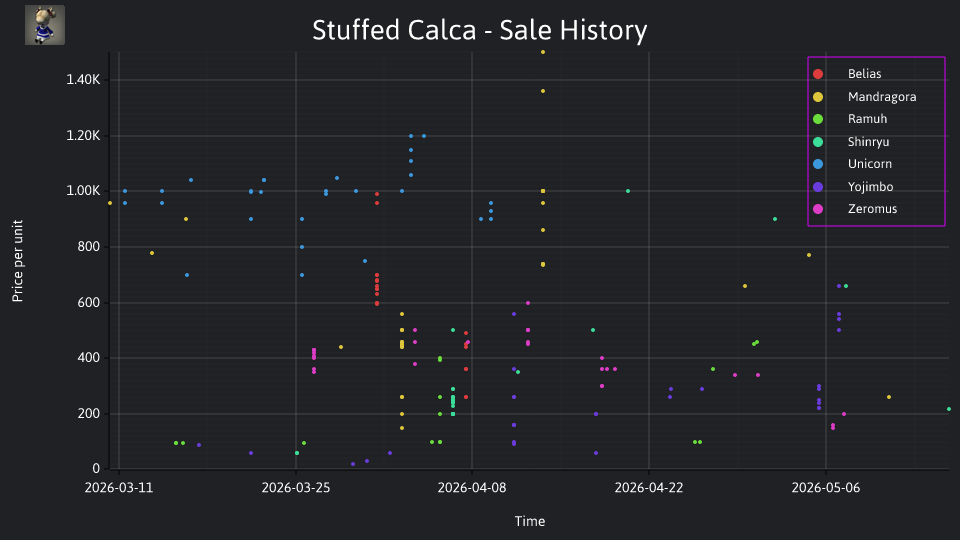
Task: Click the 2026-04-08 x-axis date label
Action: tap(472, 487)
